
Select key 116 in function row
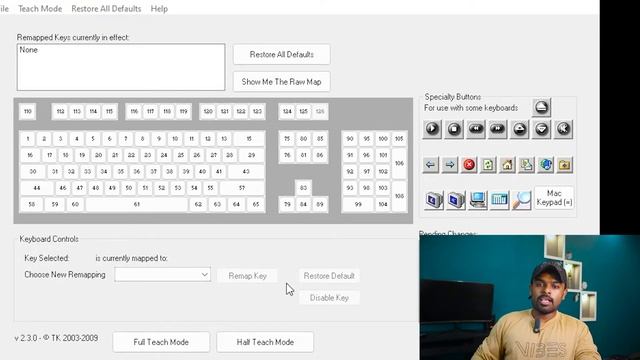(134, 111)
